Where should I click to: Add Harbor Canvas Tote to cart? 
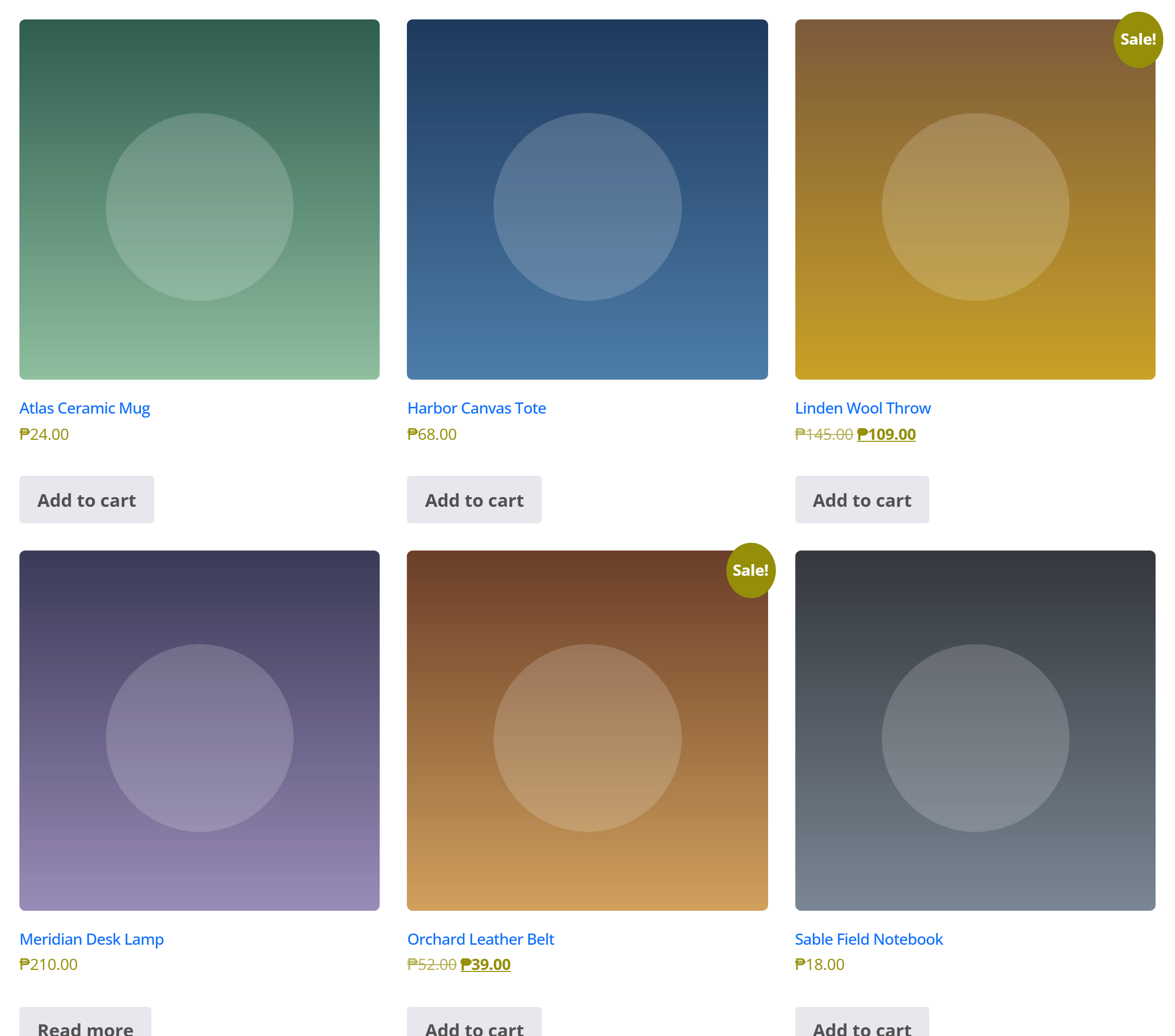(474, 500)
